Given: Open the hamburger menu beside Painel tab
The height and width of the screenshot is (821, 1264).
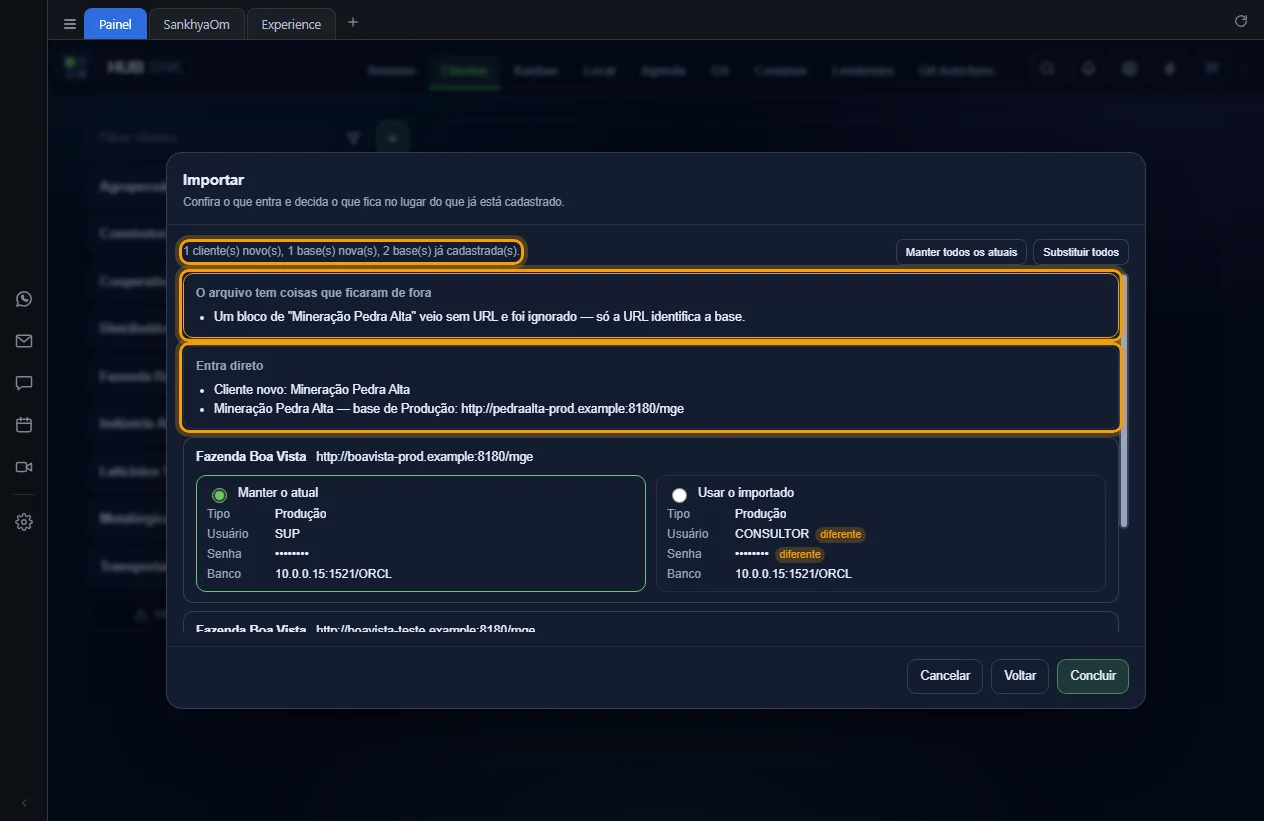Looking at the screenshot, I should (69, 24).
